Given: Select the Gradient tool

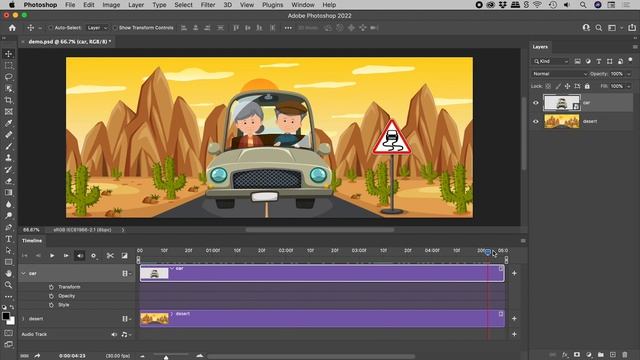Looking at the screenshot, I should click(x=9, y=192).
